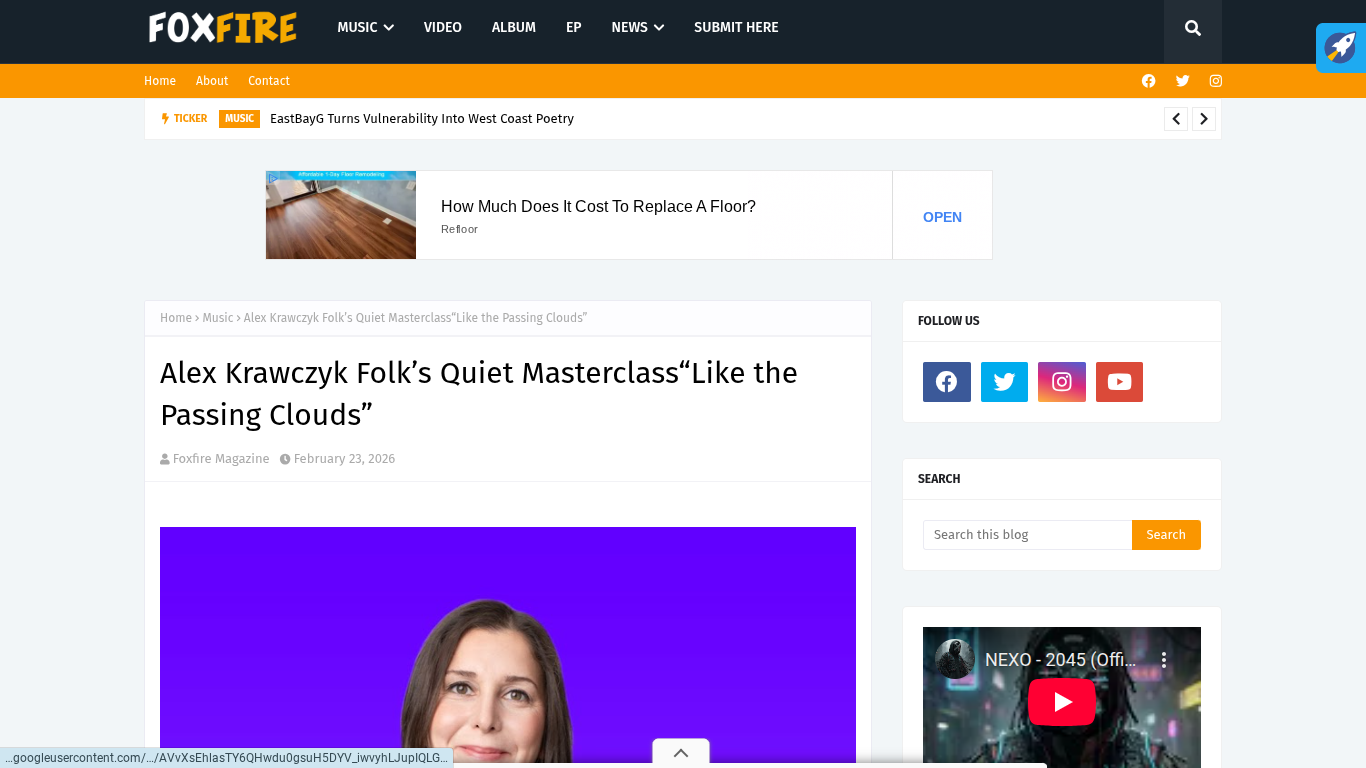Expand the Music dropdown menu
1366x768 pixels.
click(x=365, y=28)
